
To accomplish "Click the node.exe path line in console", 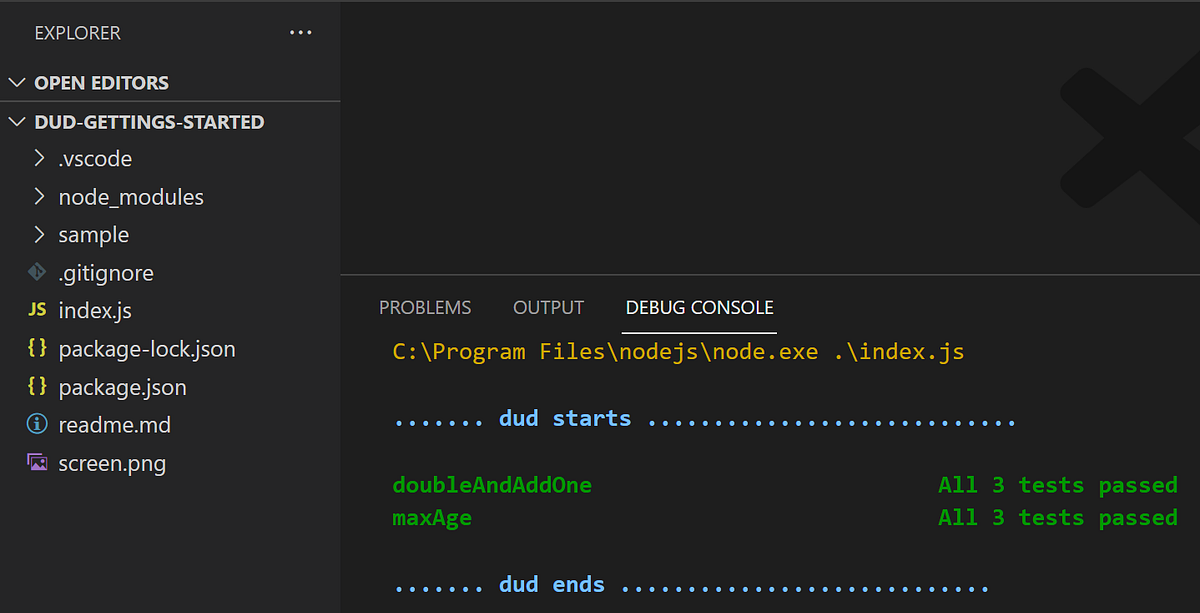I will coord(677,351).
